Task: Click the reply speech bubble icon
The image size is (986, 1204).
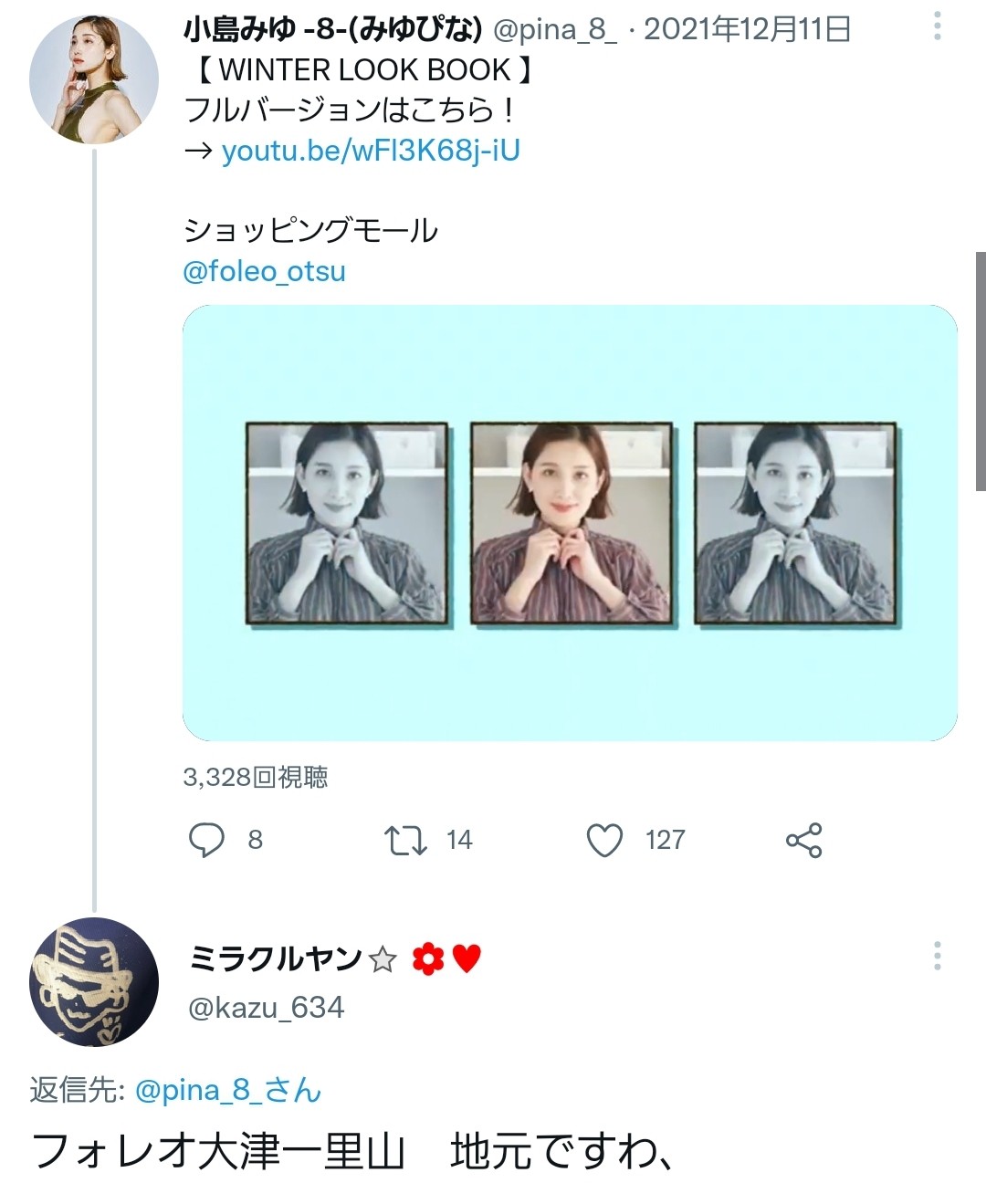Action: [x=206, y=840]
